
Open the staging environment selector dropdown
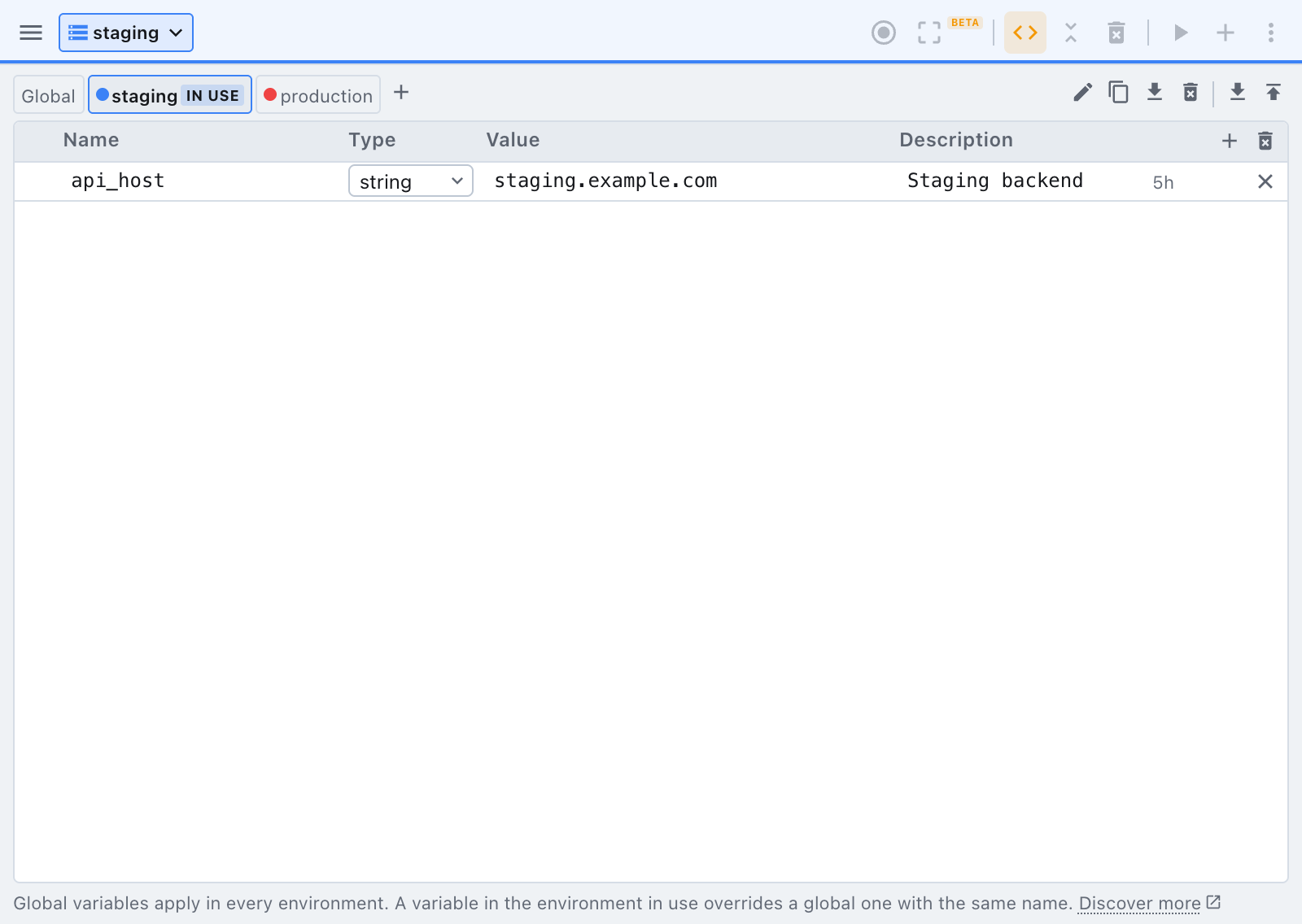pyautogui.click(x=126, y=33)
